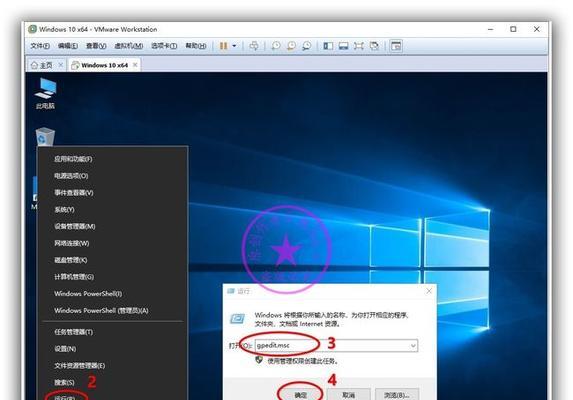Pause the virtual machine with the orange pause icon

pyautogui.click(x=223, y=46)
